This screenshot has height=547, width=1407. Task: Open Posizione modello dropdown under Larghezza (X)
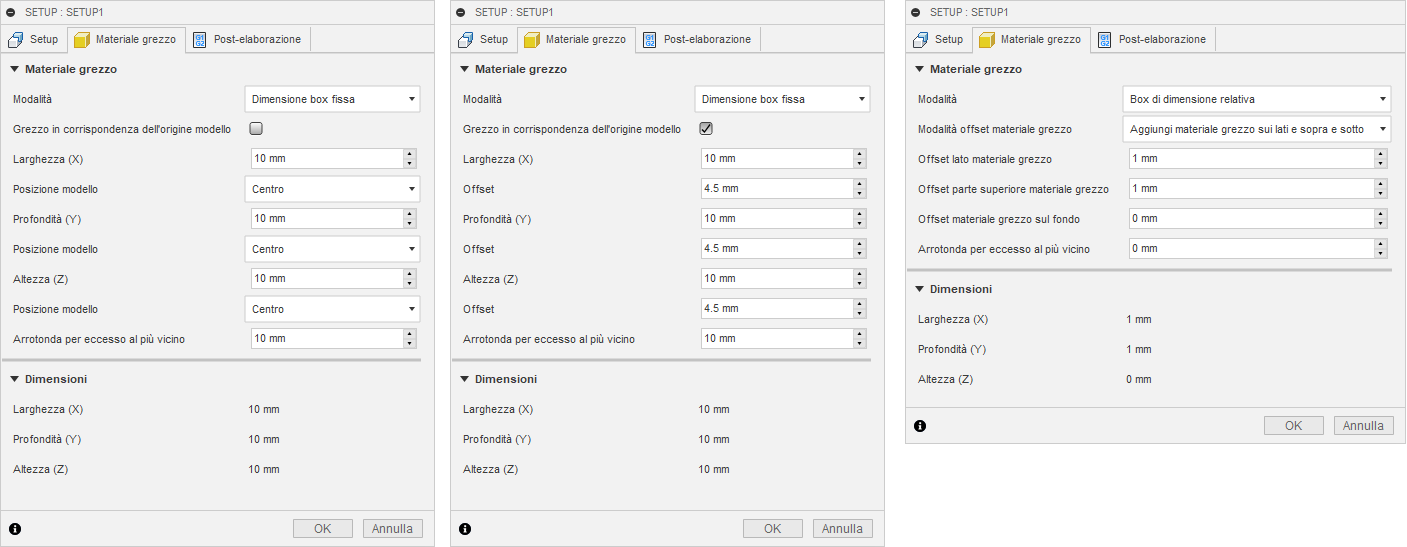click(x=332, y=189)
